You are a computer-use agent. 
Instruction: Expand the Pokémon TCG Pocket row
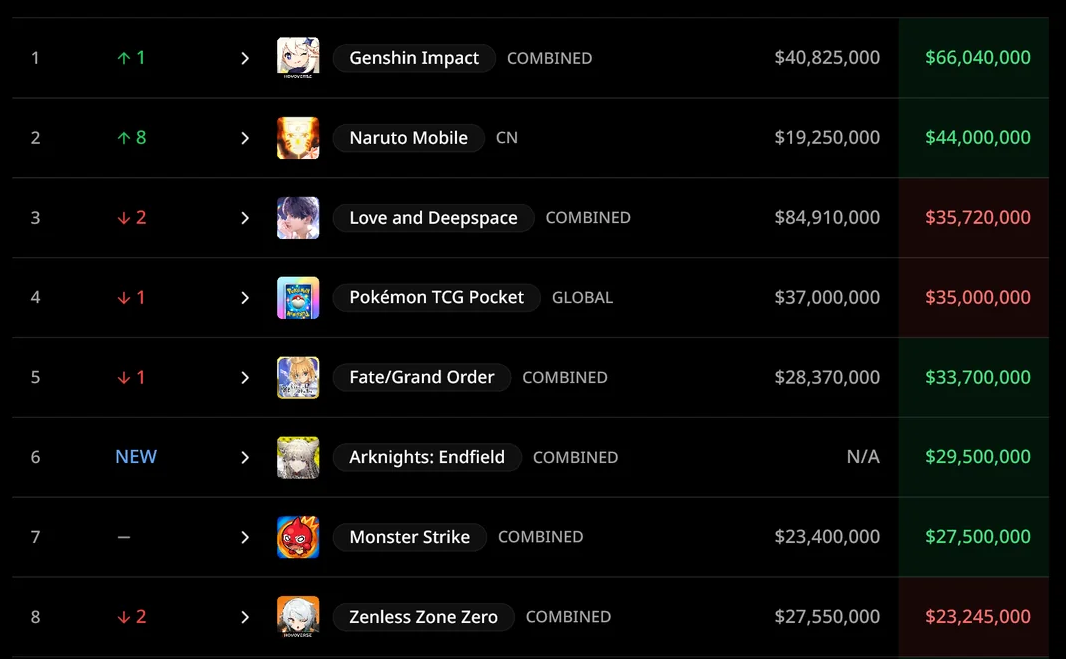coord(245,298)
